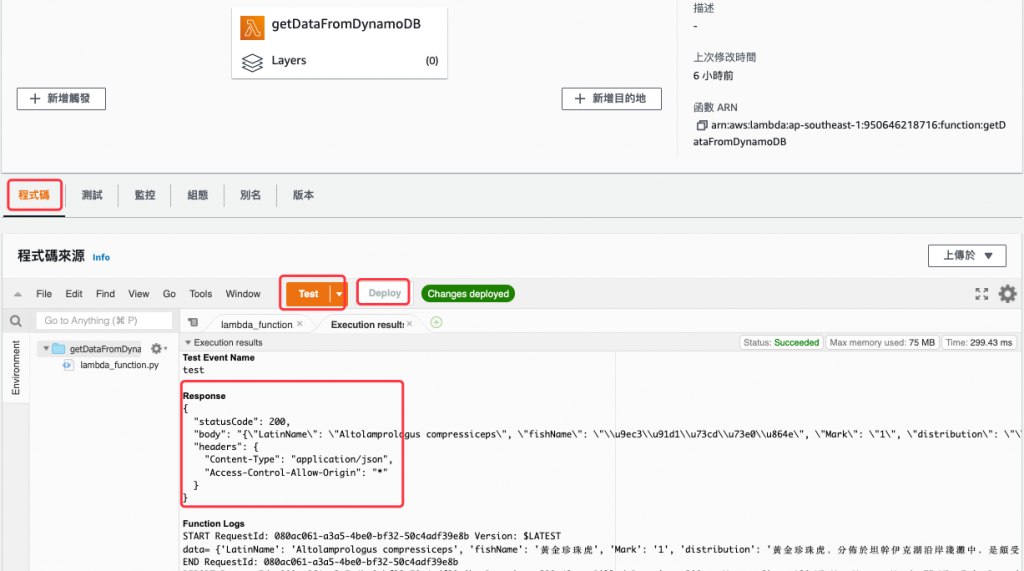The width and height of the screenshot is (1024, 571).
Task: Select the lambda_function editor tab
Action: click(256, 324)
